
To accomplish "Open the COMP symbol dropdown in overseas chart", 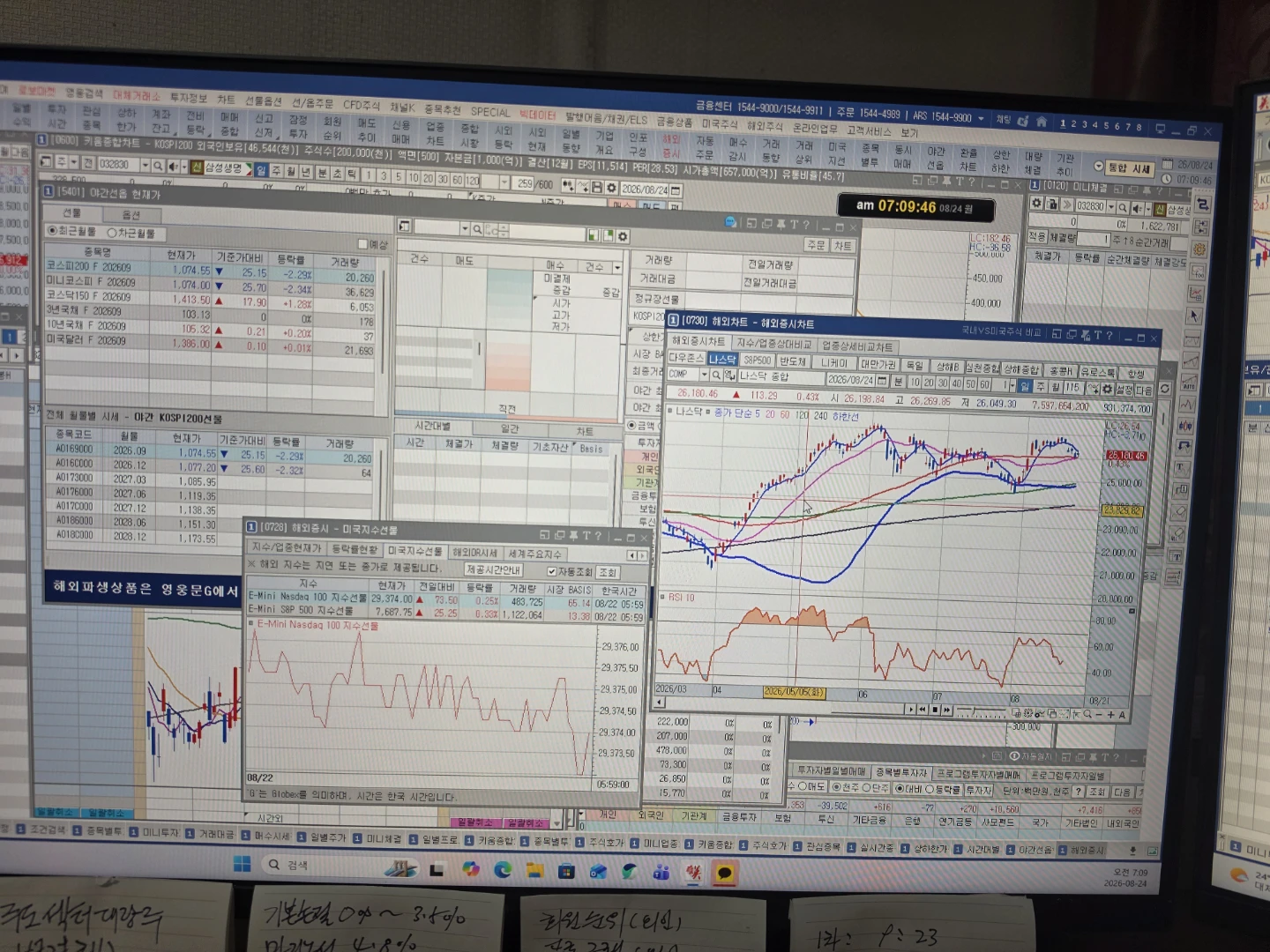I will pyautogui.click(x=704, y=376).
